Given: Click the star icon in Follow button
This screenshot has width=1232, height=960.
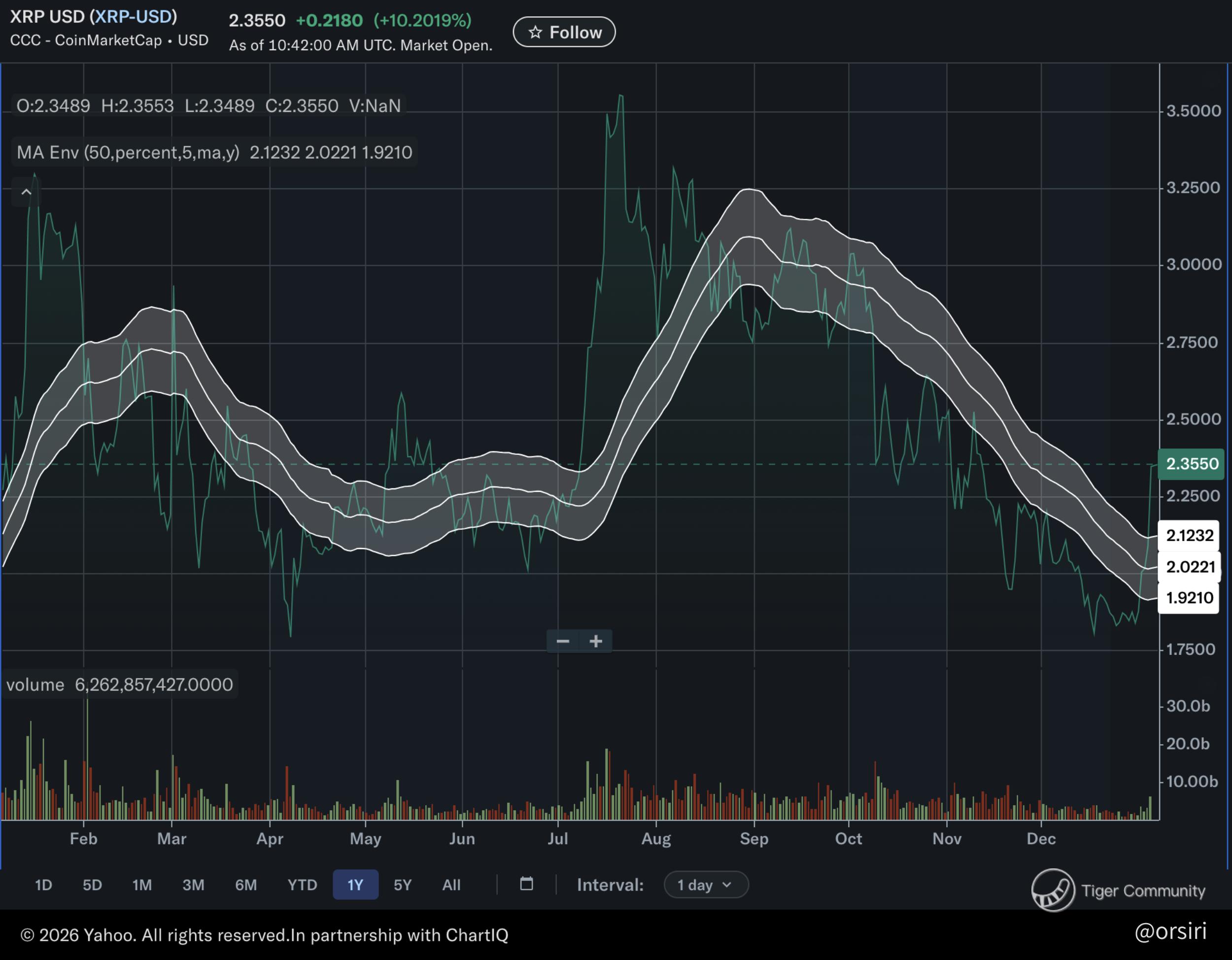Looking at the screenshot, I should [535, 32].
